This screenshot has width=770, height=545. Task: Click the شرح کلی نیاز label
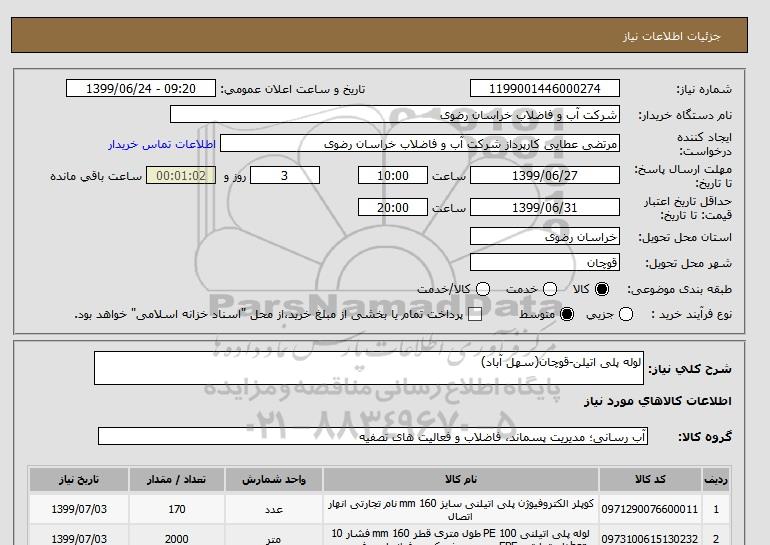tap(690, 369)
